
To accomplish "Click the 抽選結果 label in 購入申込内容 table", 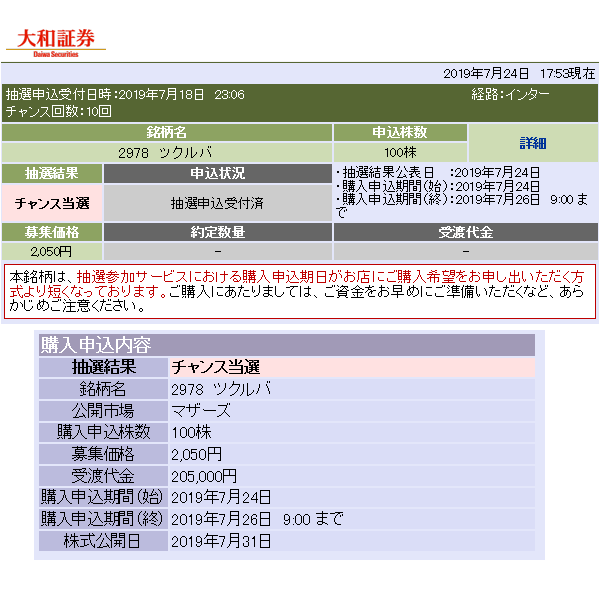I will (x=104, y=367).
